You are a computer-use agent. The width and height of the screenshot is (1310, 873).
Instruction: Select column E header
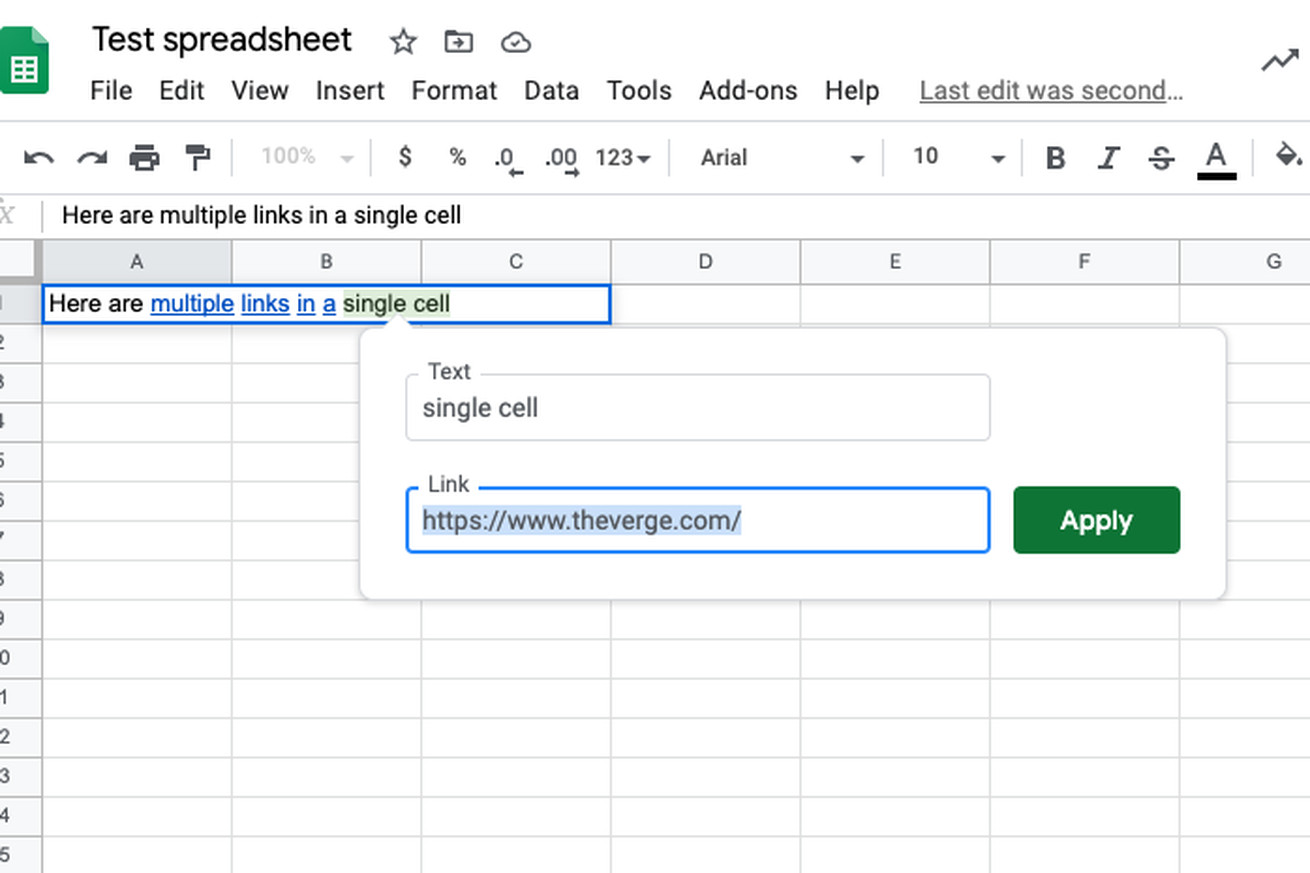click(x=895, y=262)
